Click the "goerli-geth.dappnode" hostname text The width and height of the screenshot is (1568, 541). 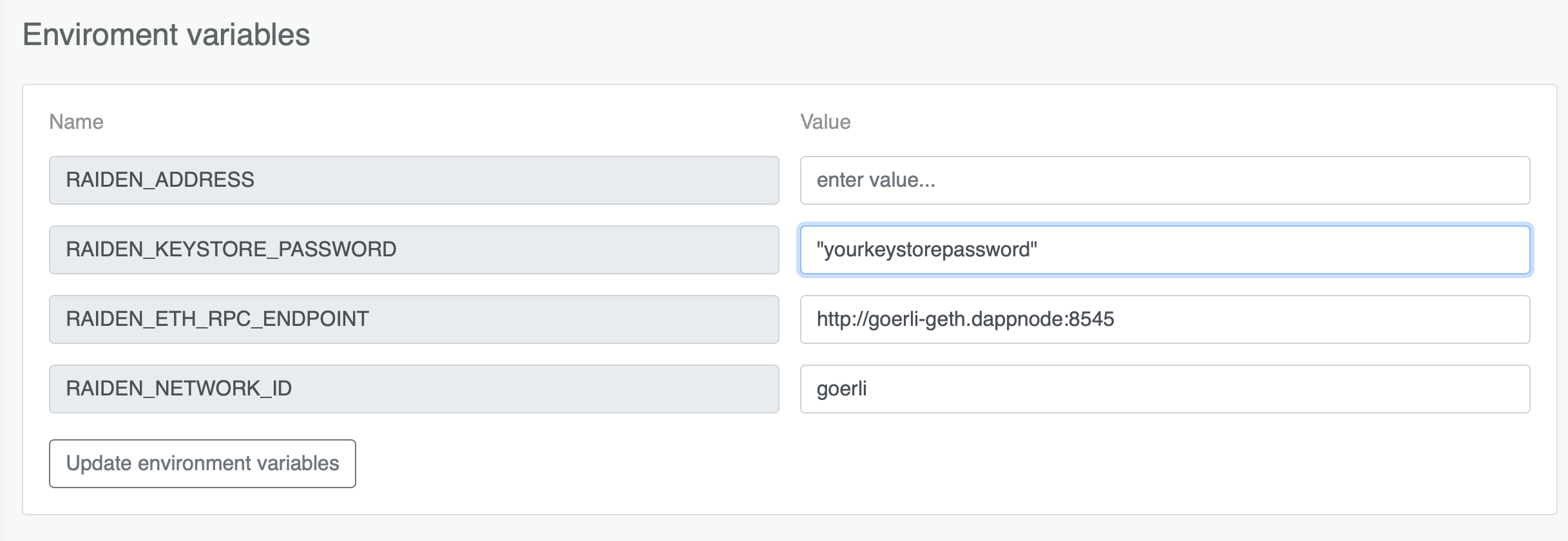click(966, 319)
